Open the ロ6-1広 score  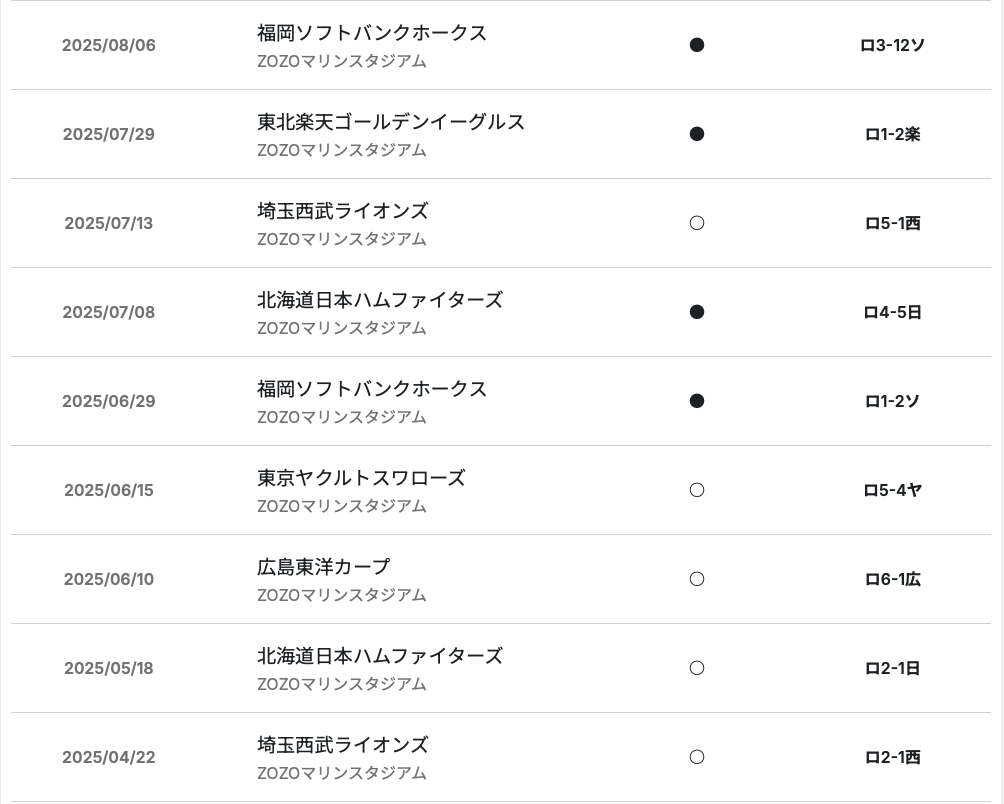tap(893, 579)
